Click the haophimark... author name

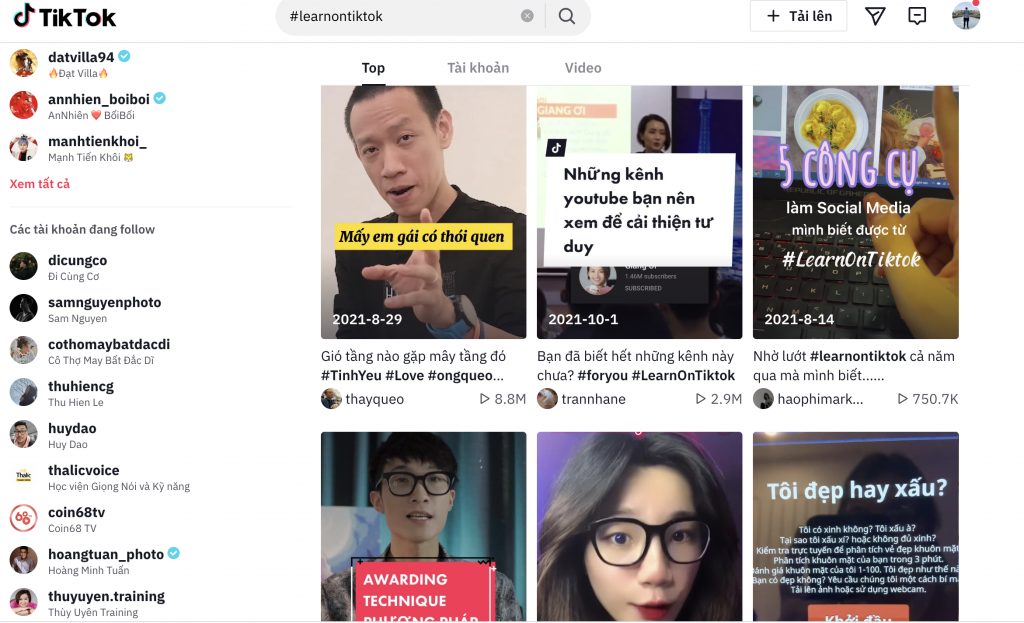(820, 399)
